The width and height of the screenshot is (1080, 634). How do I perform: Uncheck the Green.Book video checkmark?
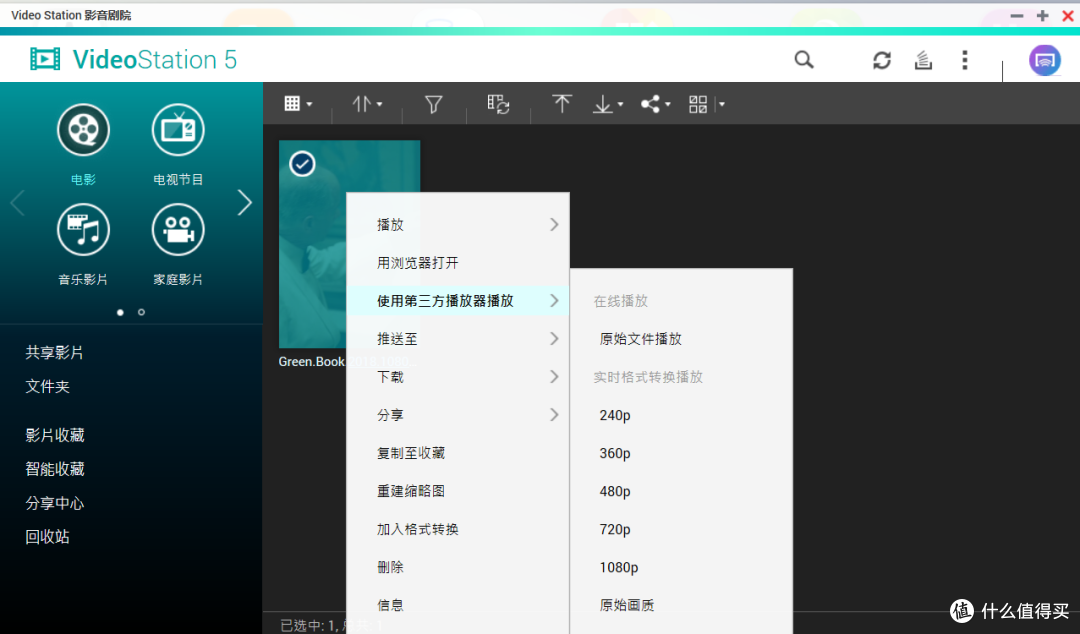(x=302, y=164)
